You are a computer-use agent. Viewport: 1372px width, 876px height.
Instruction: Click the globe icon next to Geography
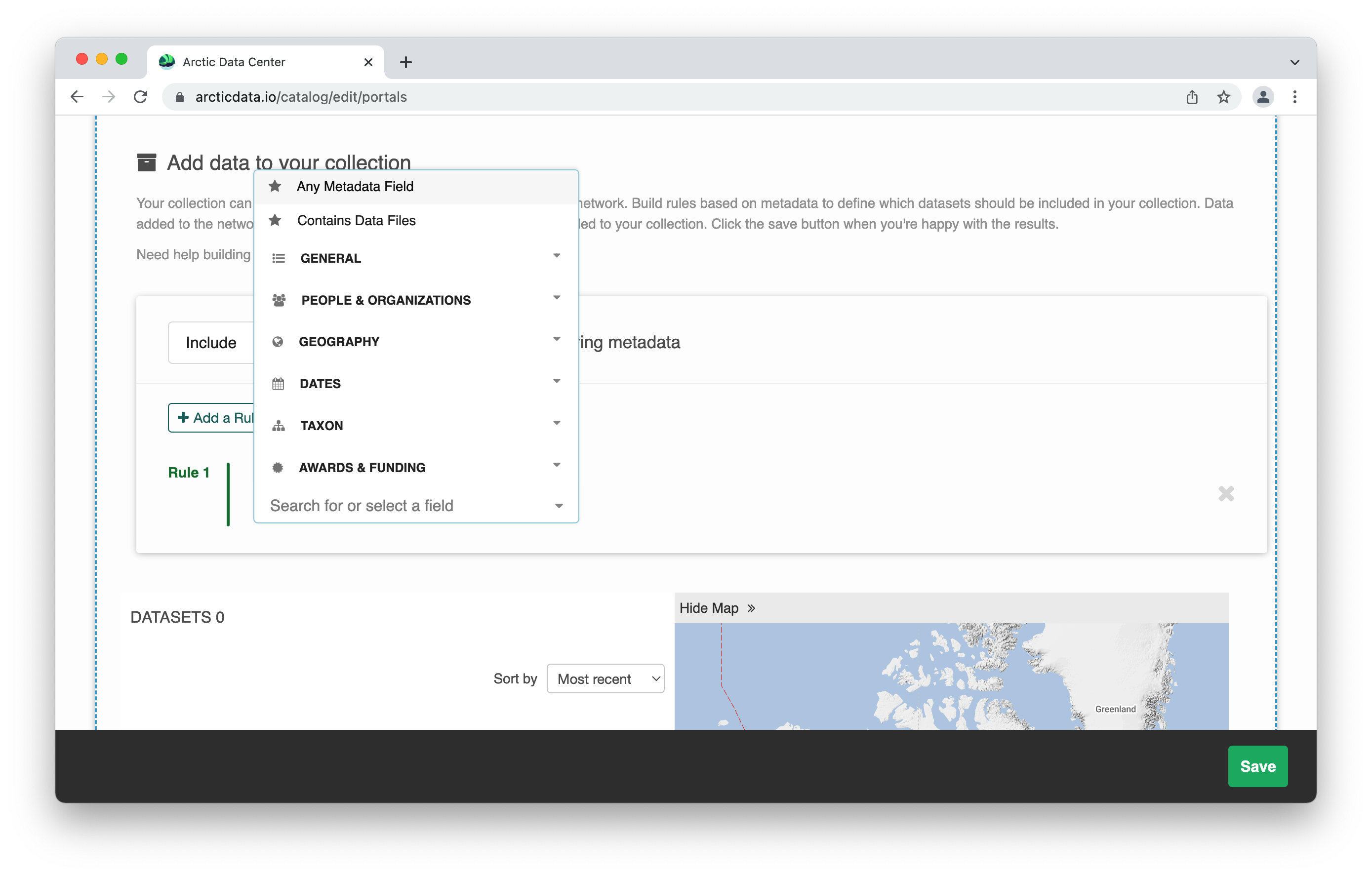(278, 342)
